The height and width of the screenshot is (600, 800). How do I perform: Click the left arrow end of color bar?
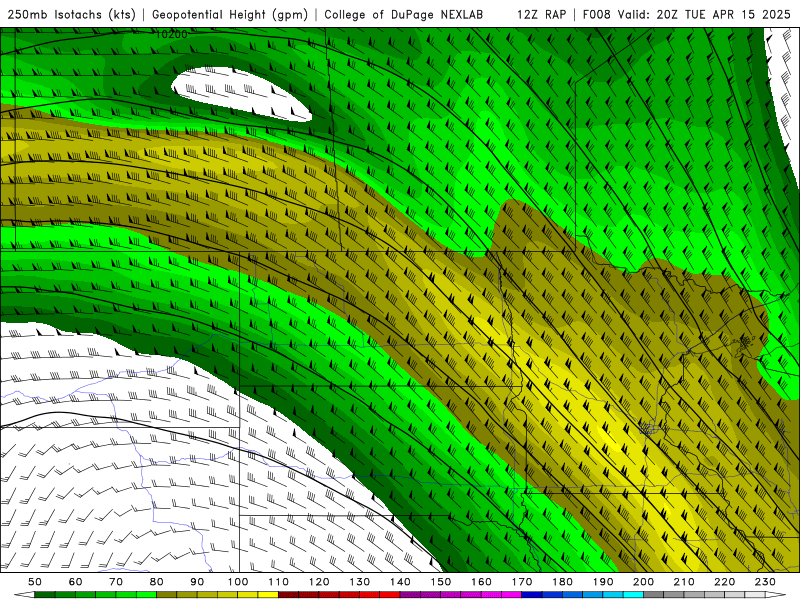[24, 594]
